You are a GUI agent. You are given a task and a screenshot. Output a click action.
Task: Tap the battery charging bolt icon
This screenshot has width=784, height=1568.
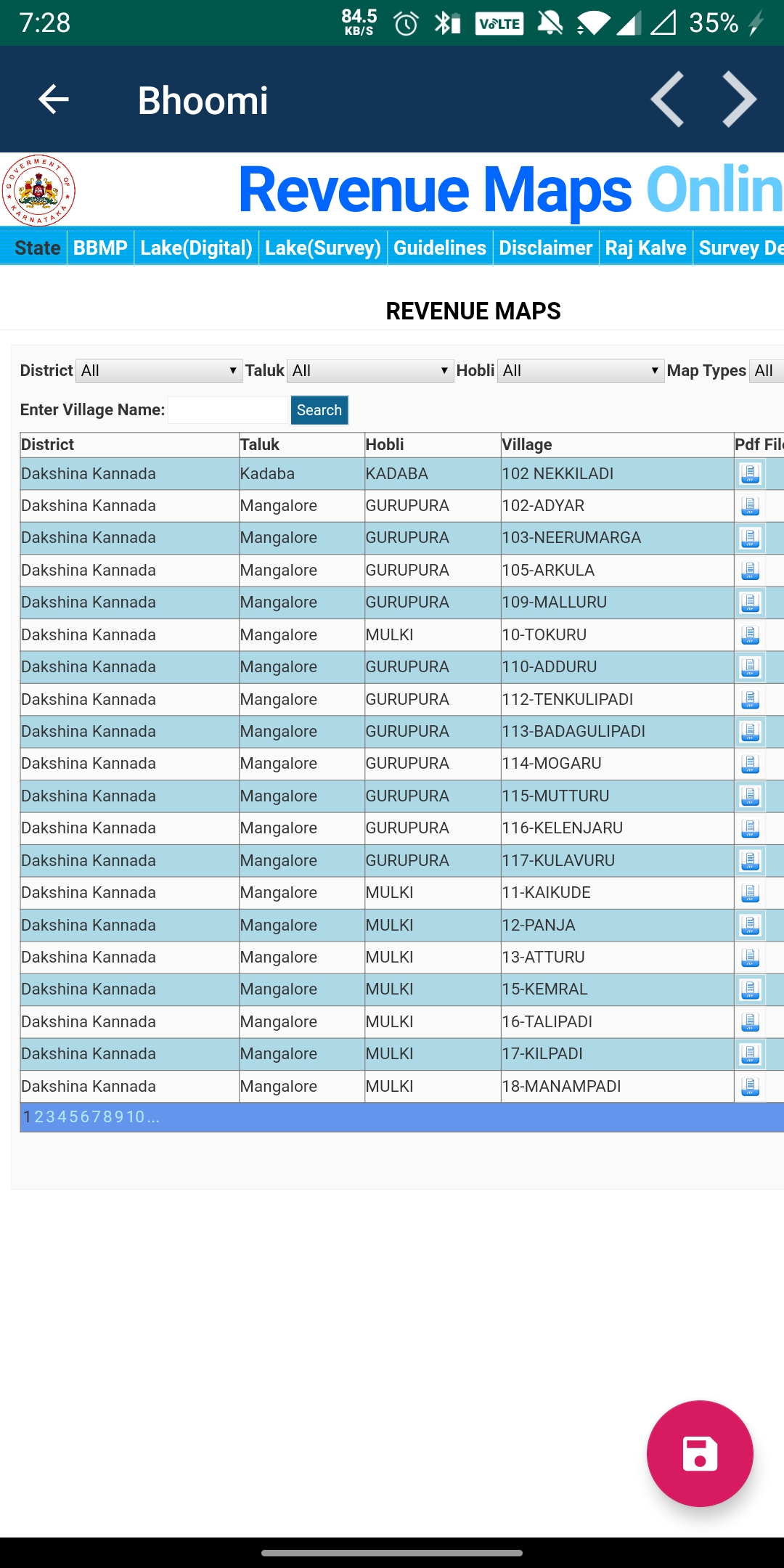tap(756, 23)
